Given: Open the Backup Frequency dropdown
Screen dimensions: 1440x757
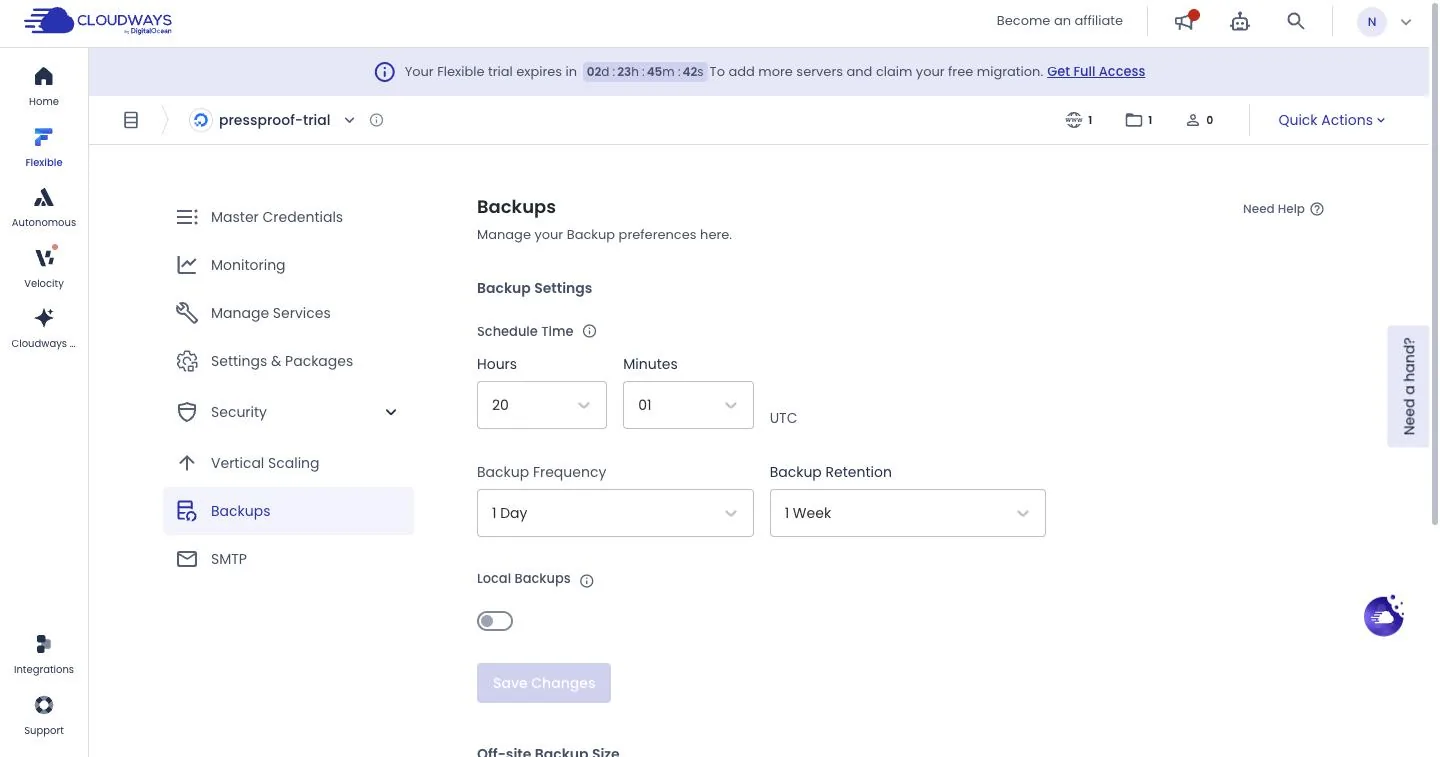Looking at the screenshot, I should (615, 513).
